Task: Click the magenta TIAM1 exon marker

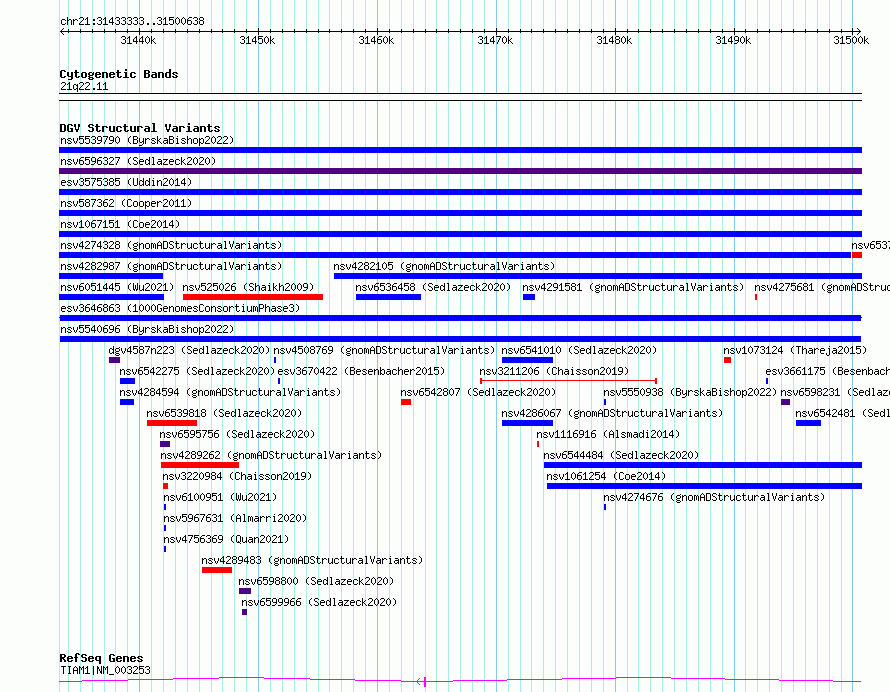Action: pos(424,682)
